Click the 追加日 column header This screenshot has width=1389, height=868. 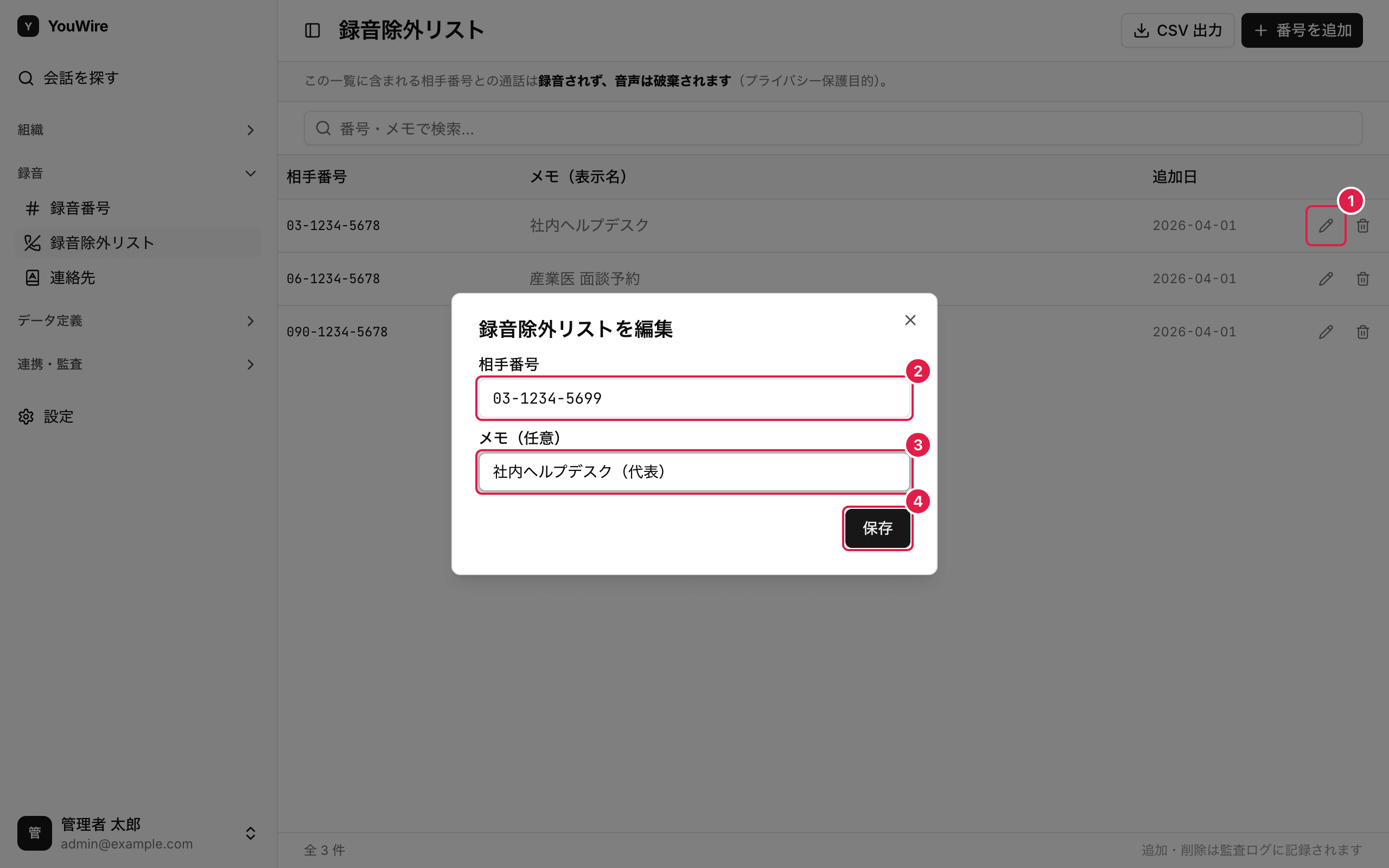(1174, 177)
